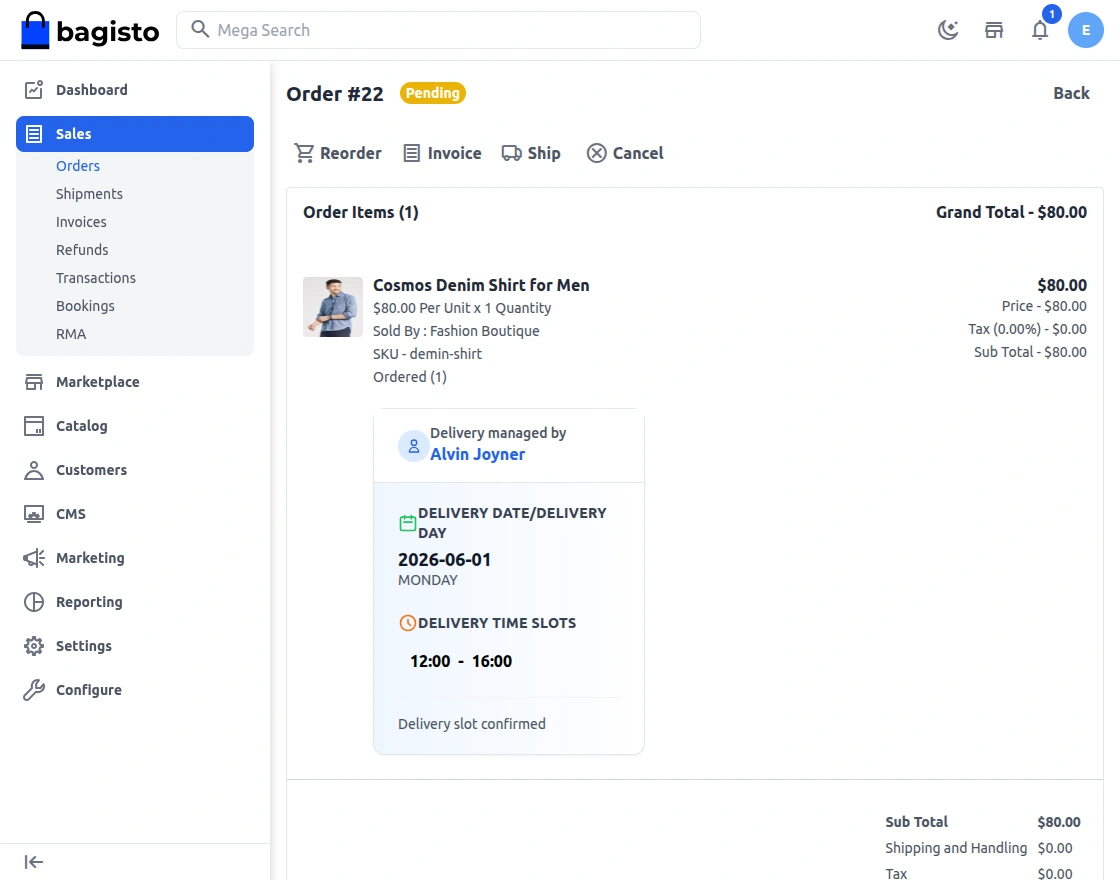Click the Marketplace store icon in sidebar
The height and width of the screenshot is (880, 1120).
(x=34, y=381)
